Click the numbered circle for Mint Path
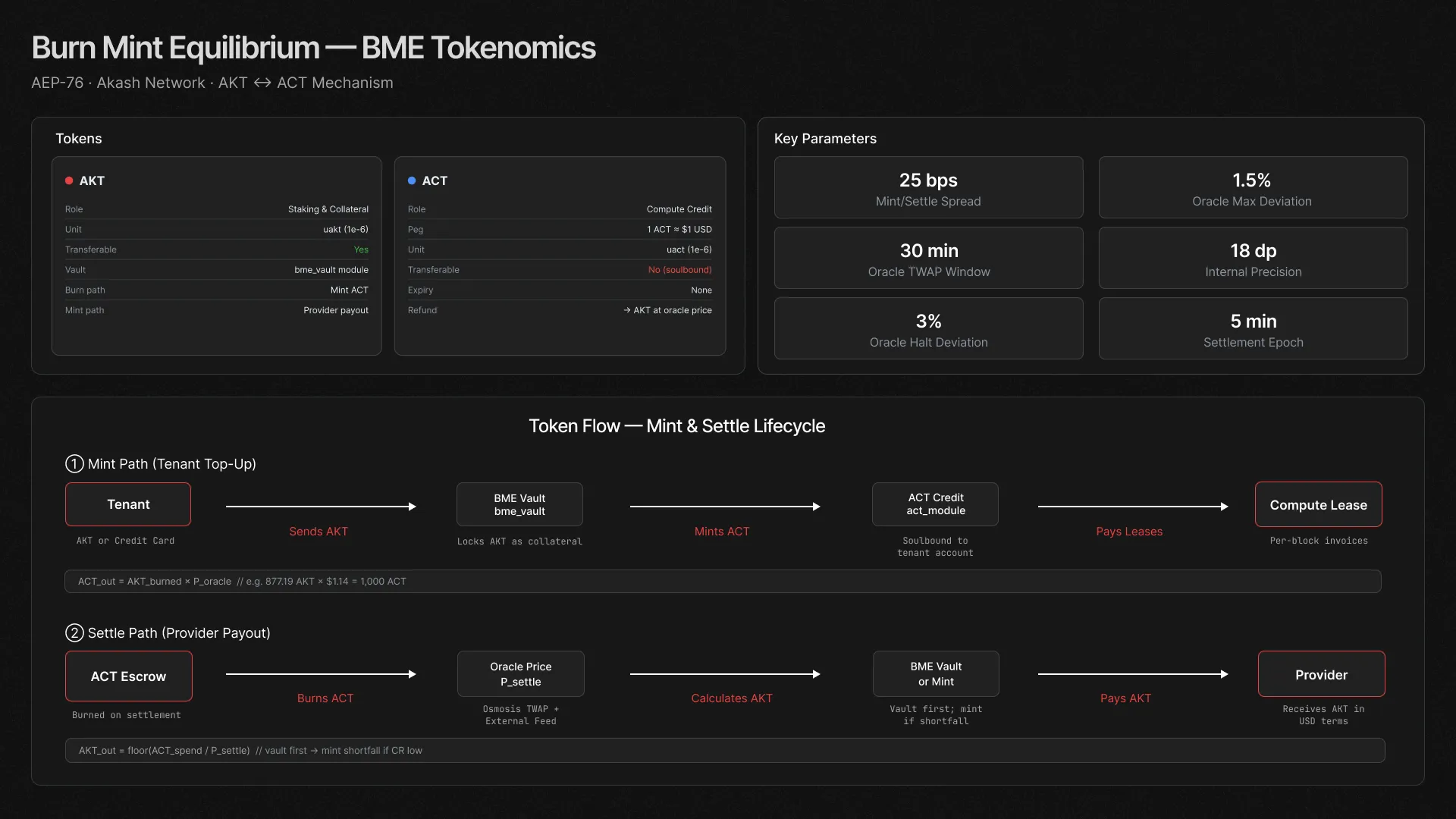 [x=74, y=464]
